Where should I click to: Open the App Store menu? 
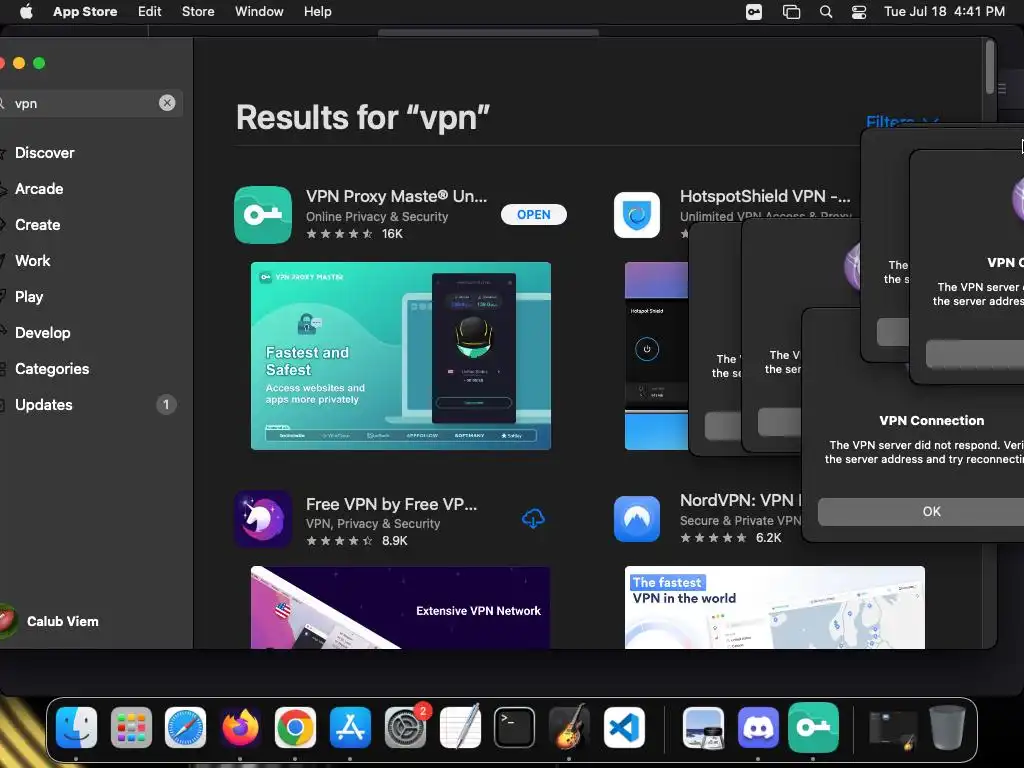tap(86, 12)
